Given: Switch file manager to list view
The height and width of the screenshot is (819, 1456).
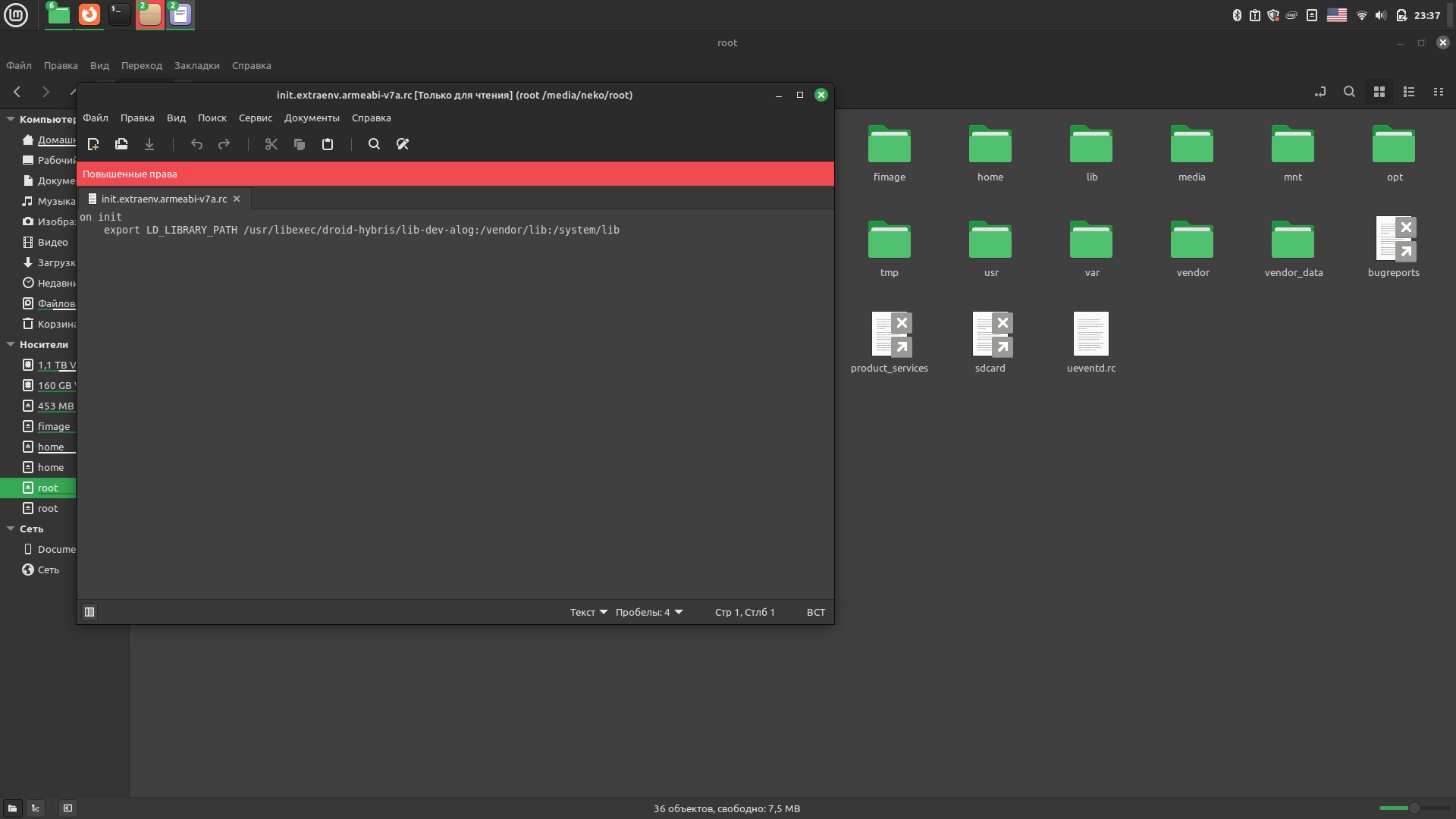Looking at the screenshot, I should 1409,92.
